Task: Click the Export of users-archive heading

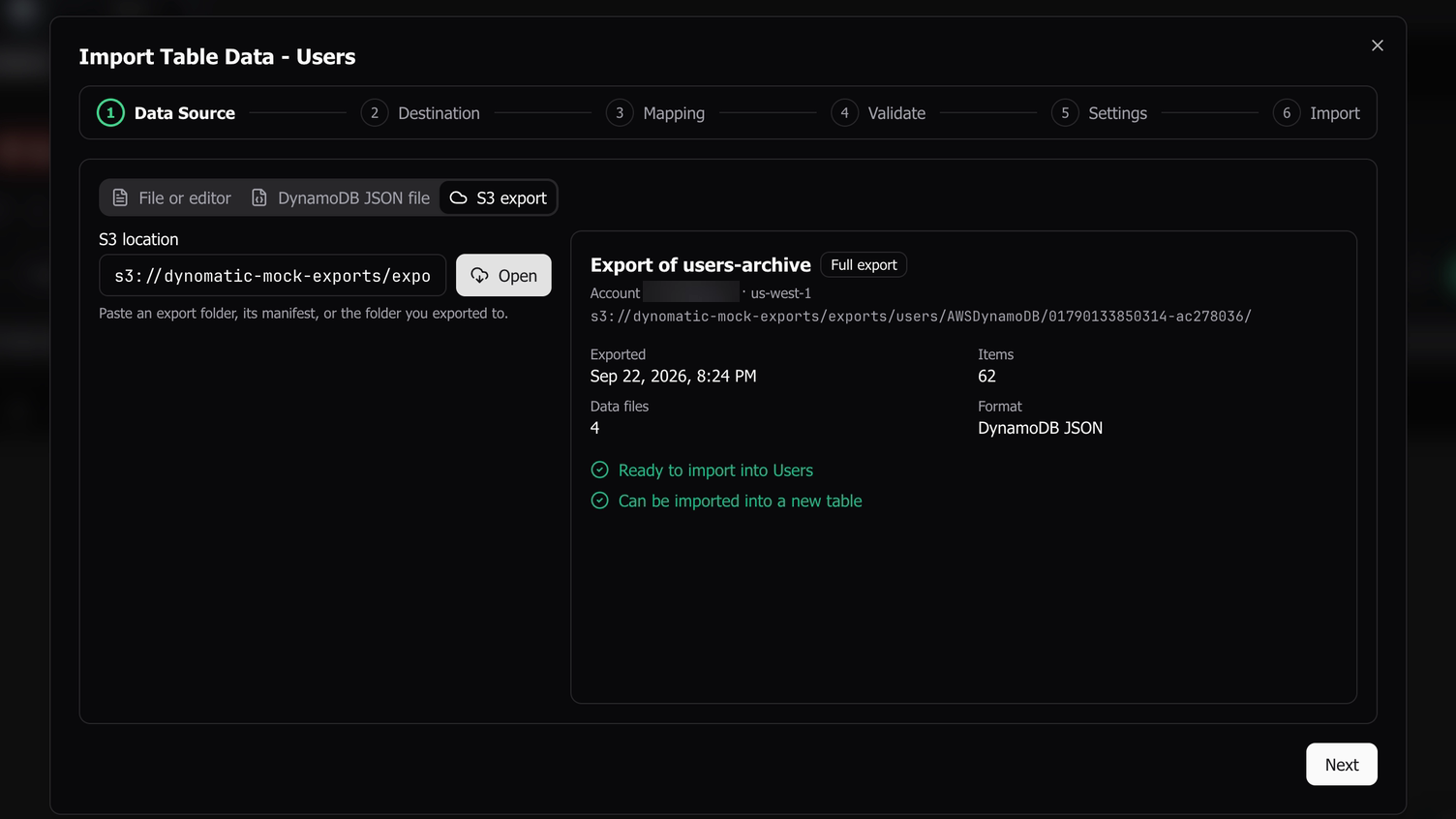Action: (x=701, y=265)
